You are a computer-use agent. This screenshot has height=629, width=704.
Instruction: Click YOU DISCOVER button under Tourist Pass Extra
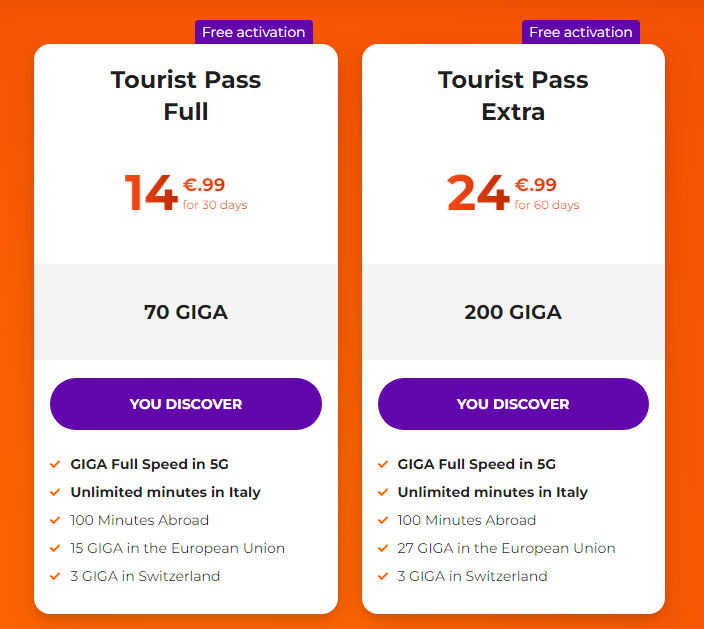click(513, 404)
